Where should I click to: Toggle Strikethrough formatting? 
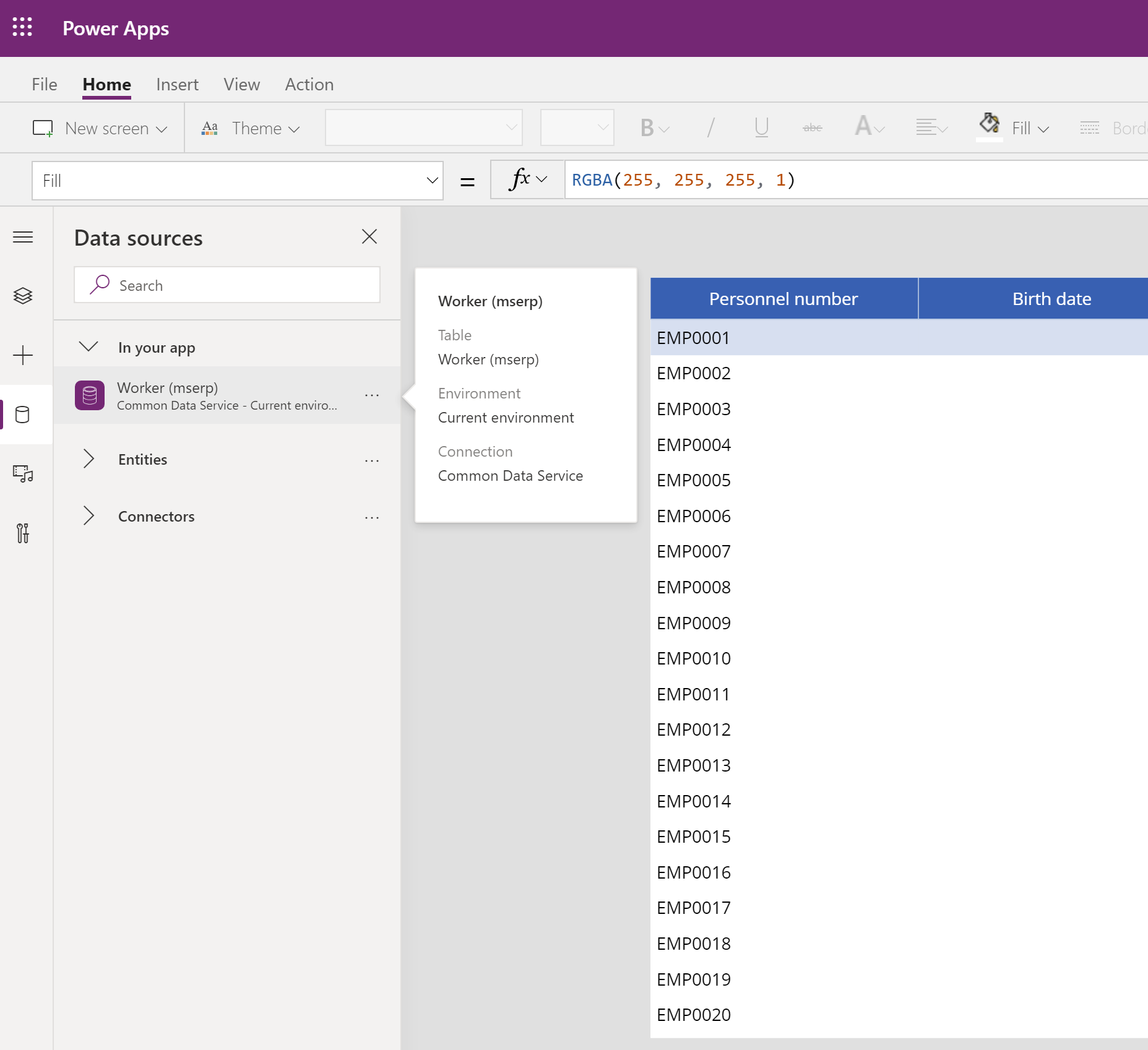(812, 128)
